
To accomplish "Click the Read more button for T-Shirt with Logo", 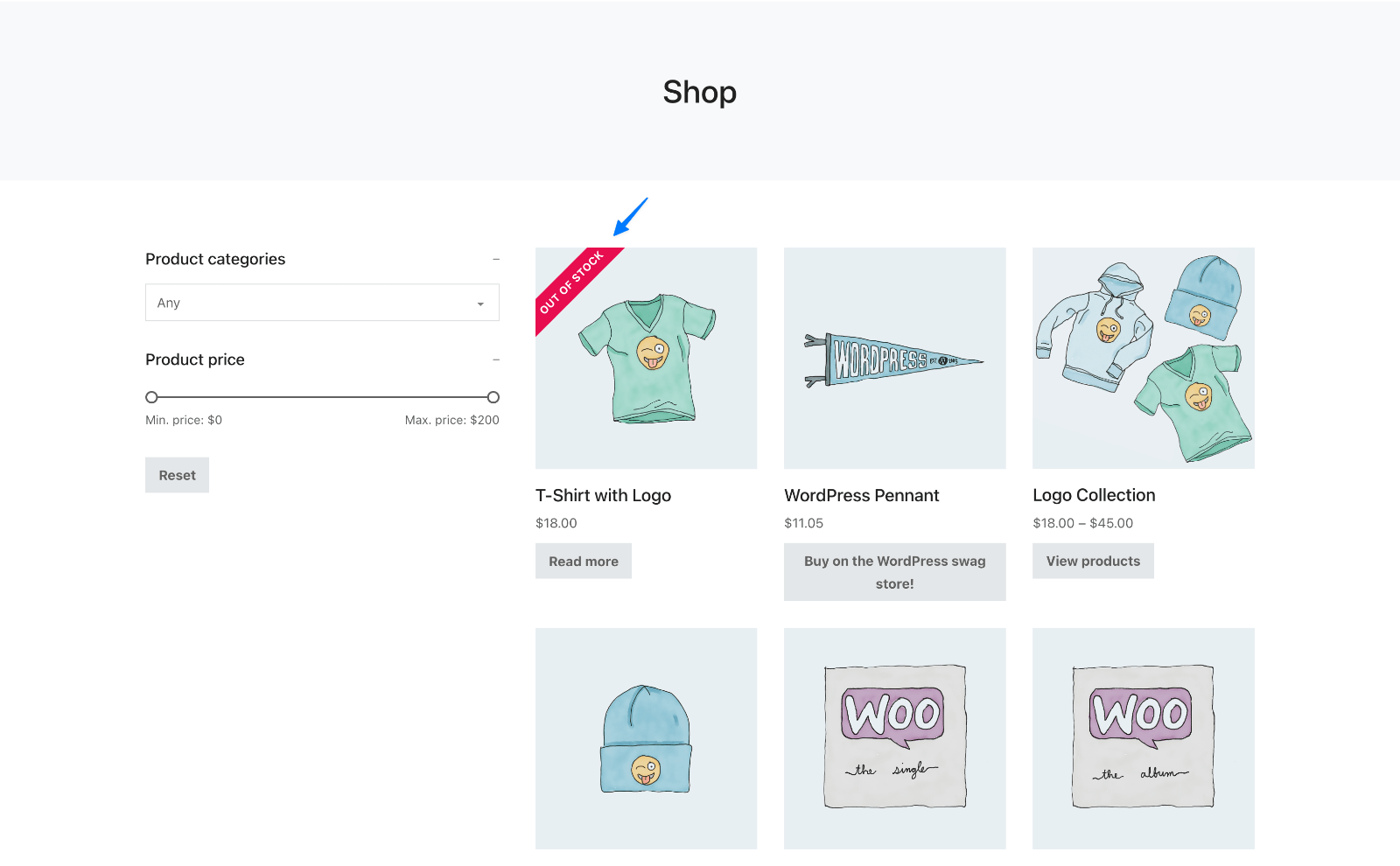I will point(583,561).
